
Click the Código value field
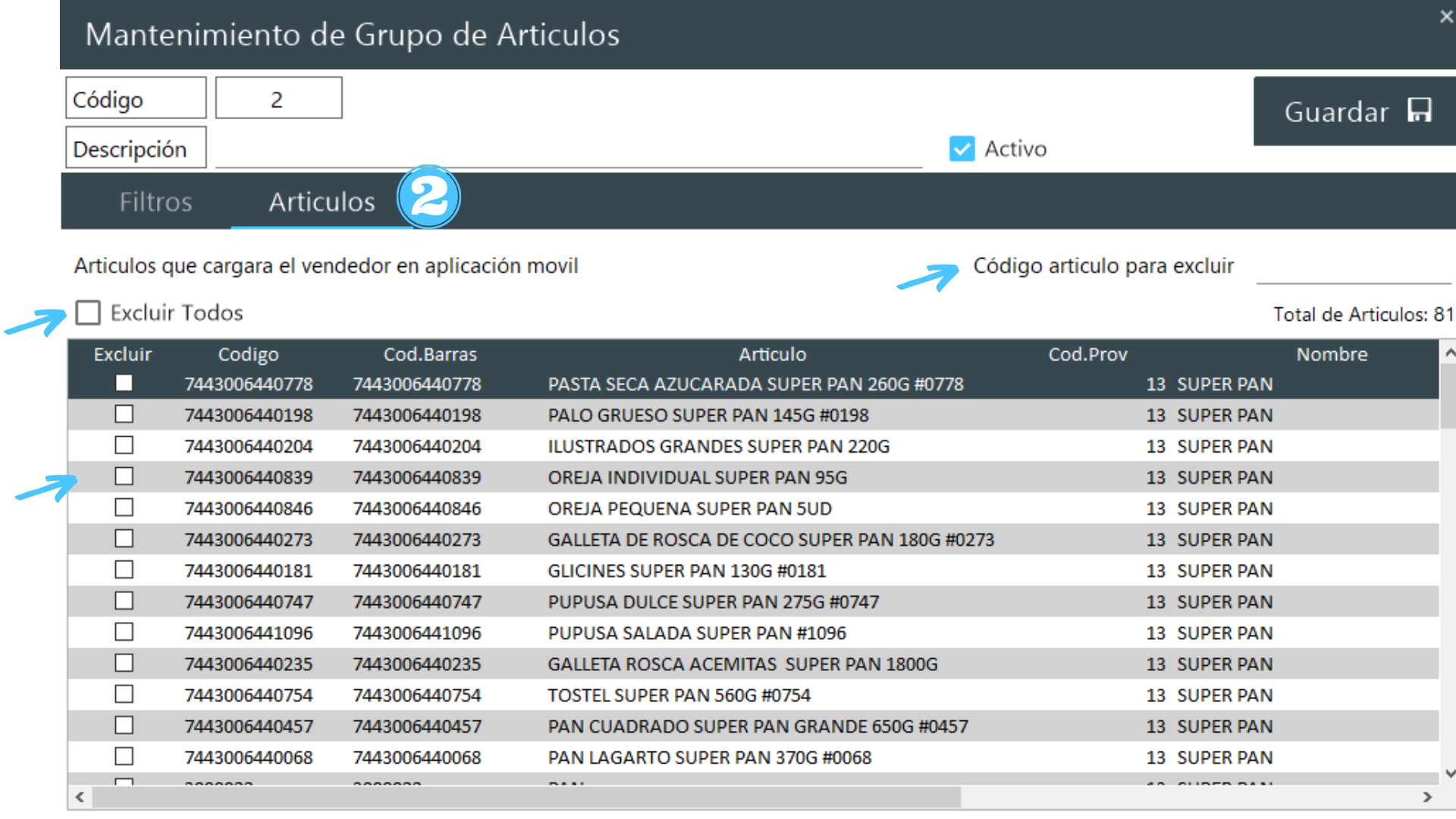point(278,99)
